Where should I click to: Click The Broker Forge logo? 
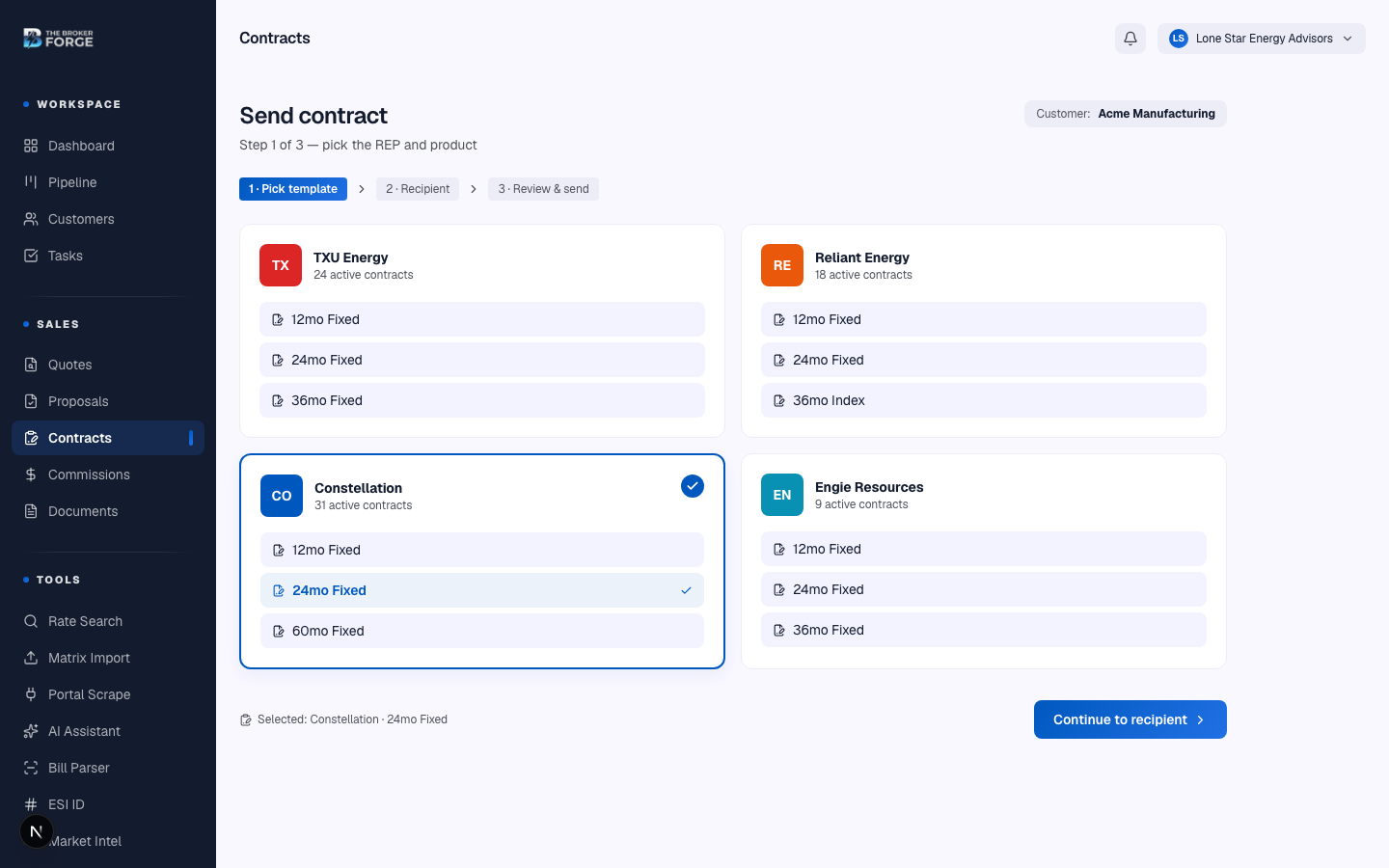(58, 39)
